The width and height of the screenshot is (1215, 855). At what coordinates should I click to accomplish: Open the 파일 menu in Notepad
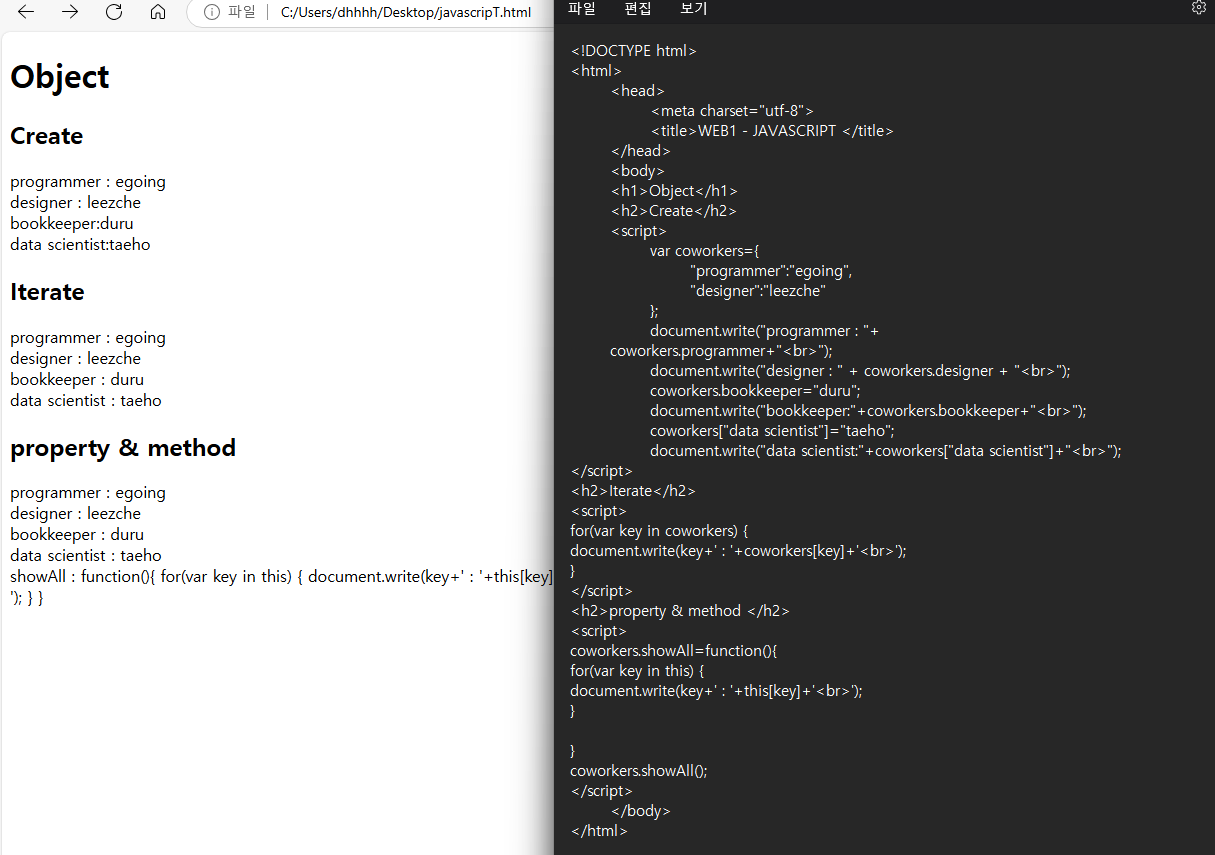pyautogui.click(x=581, y=9)
